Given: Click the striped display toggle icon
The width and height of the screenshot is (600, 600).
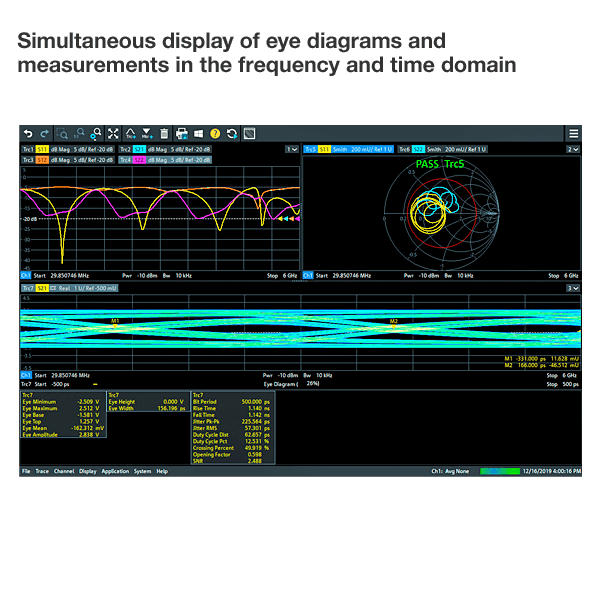Looking at the screenshot, I should click(249, 134).
